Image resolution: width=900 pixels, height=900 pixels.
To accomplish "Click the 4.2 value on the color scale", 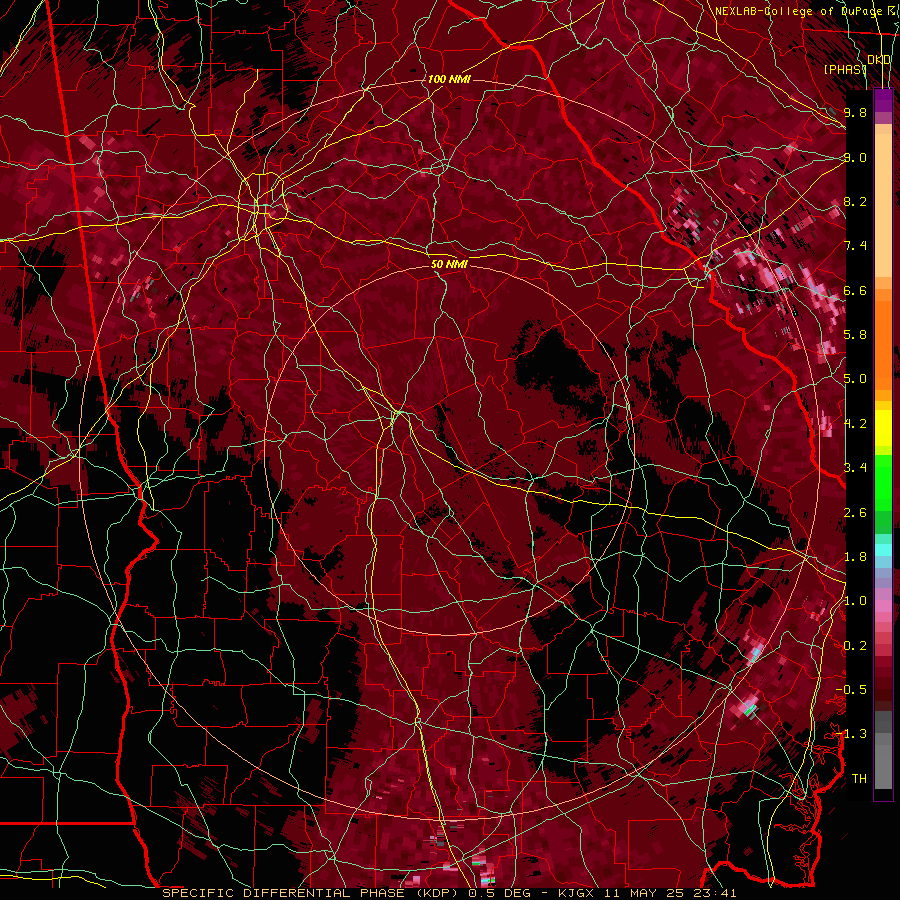I will tap(856, 423).
